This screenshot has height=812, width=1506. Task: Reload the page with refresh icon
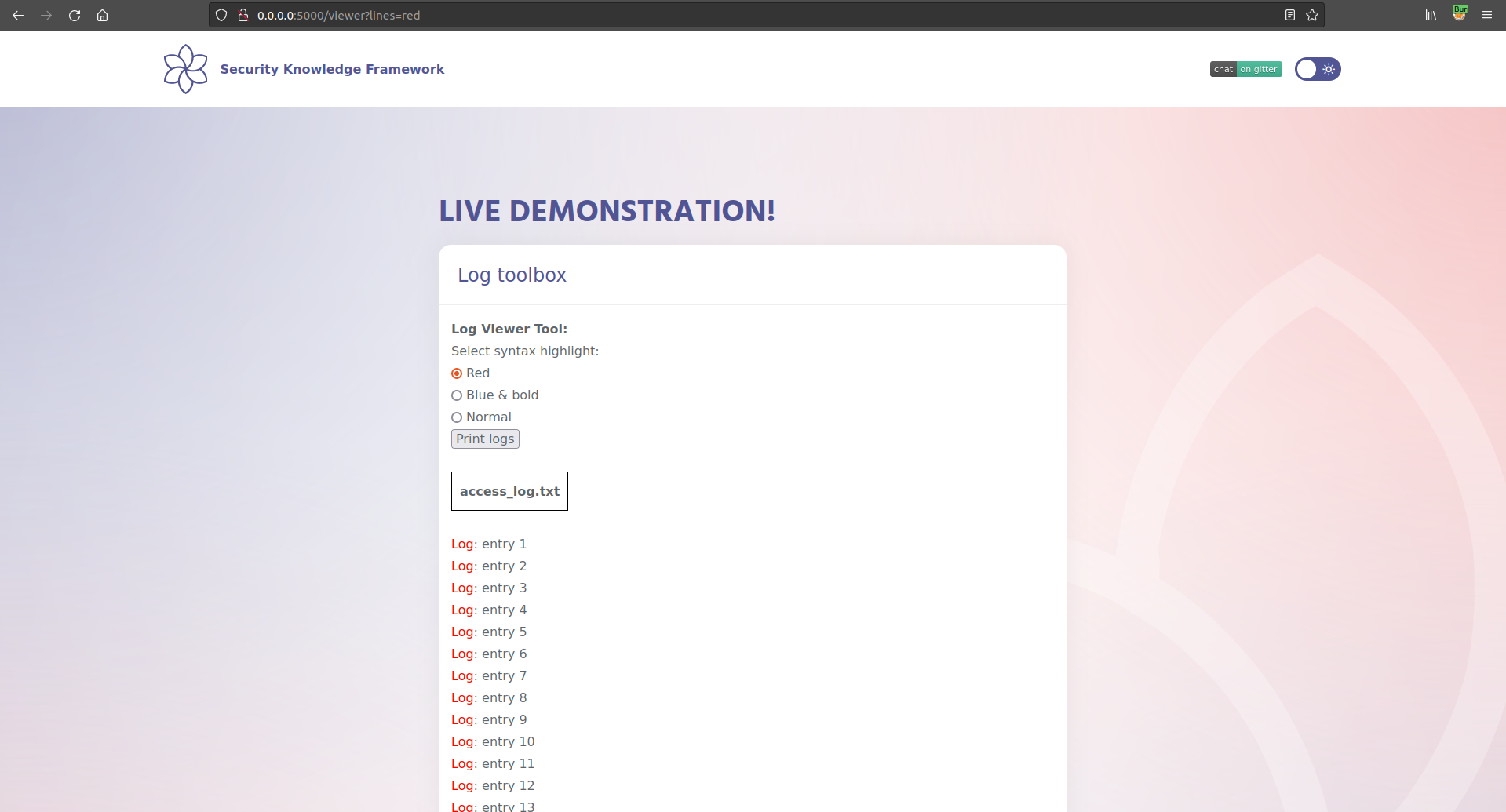tap(75, 15)
